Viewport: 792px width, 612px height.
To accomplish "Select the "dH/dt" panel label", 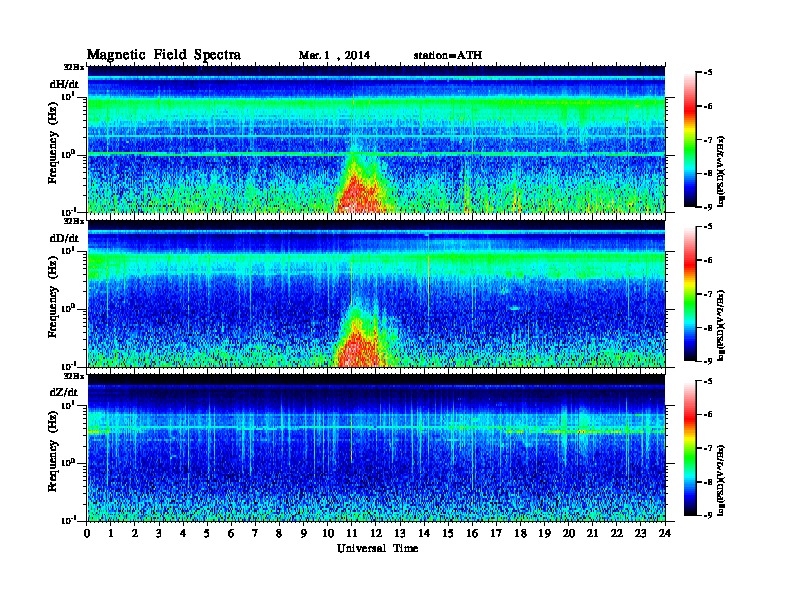I will pos(64,84).
